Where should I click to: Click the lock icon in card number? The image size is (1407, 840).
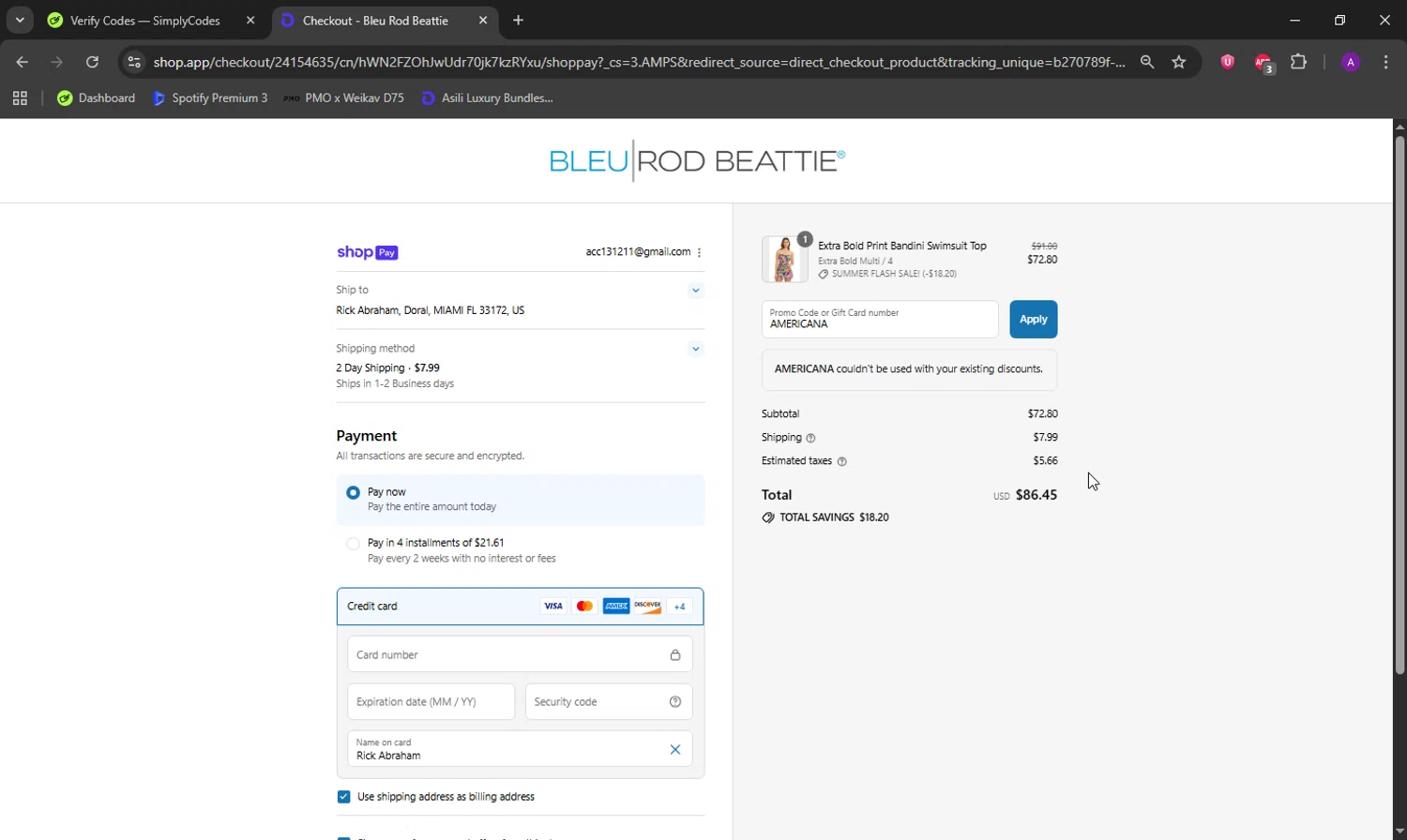pyautogui.click(x=674, y=655)
